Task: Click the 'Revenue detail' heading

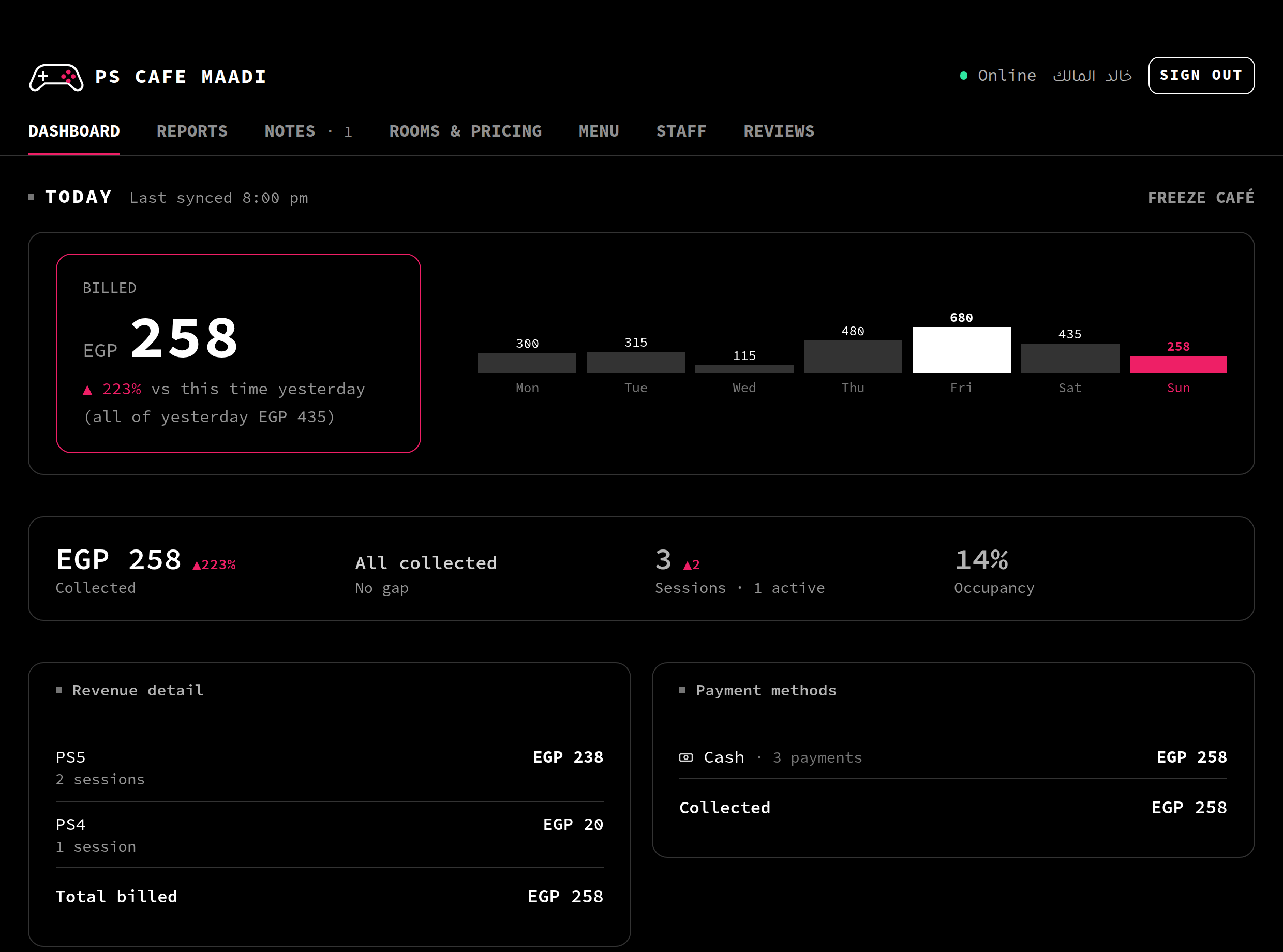Action: [x=138, y=690]
